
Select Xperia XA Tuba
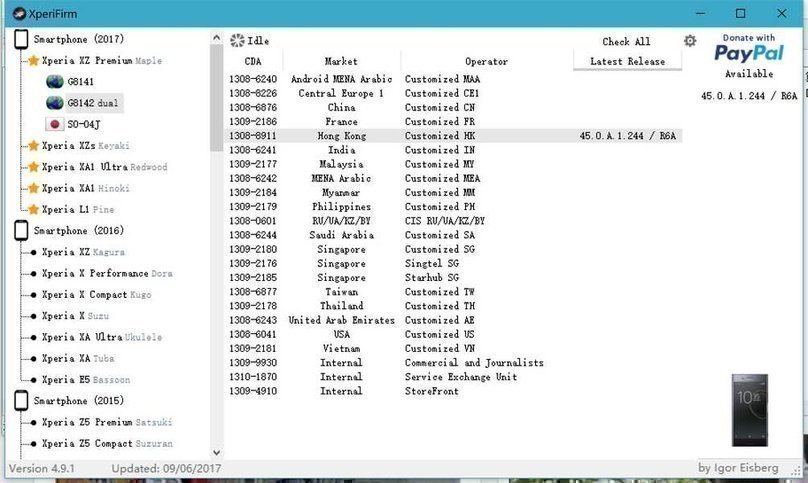click(78, 358)
